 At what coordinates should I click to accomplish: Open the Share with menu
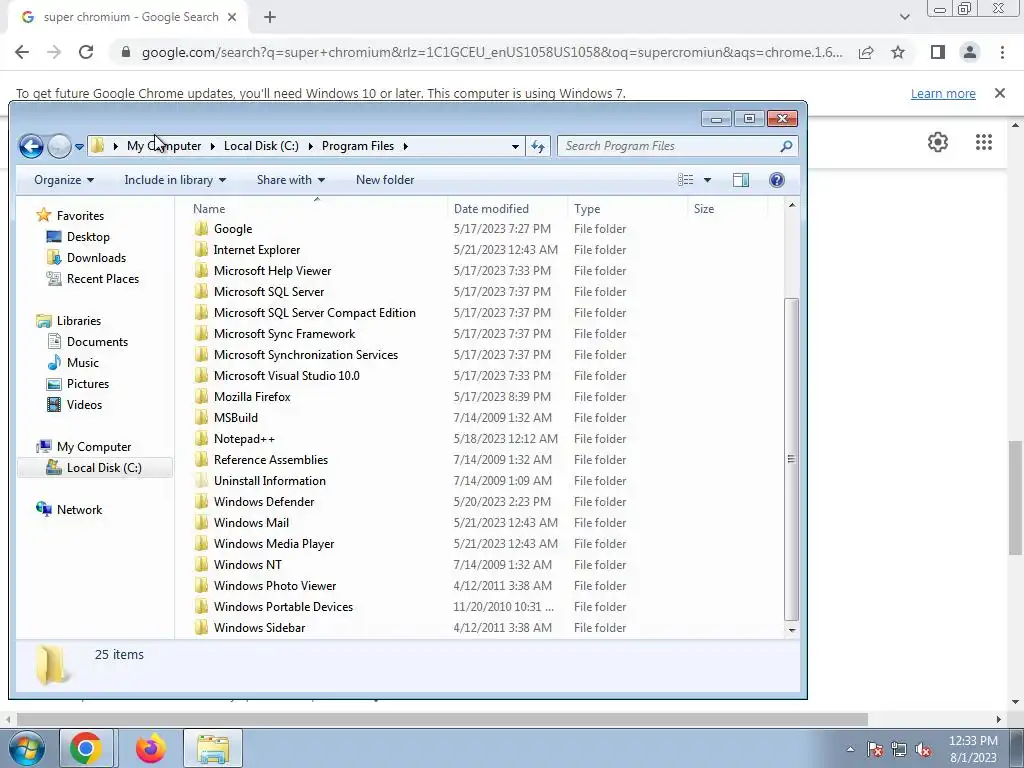pyautogui.click(x=291, y=180)
